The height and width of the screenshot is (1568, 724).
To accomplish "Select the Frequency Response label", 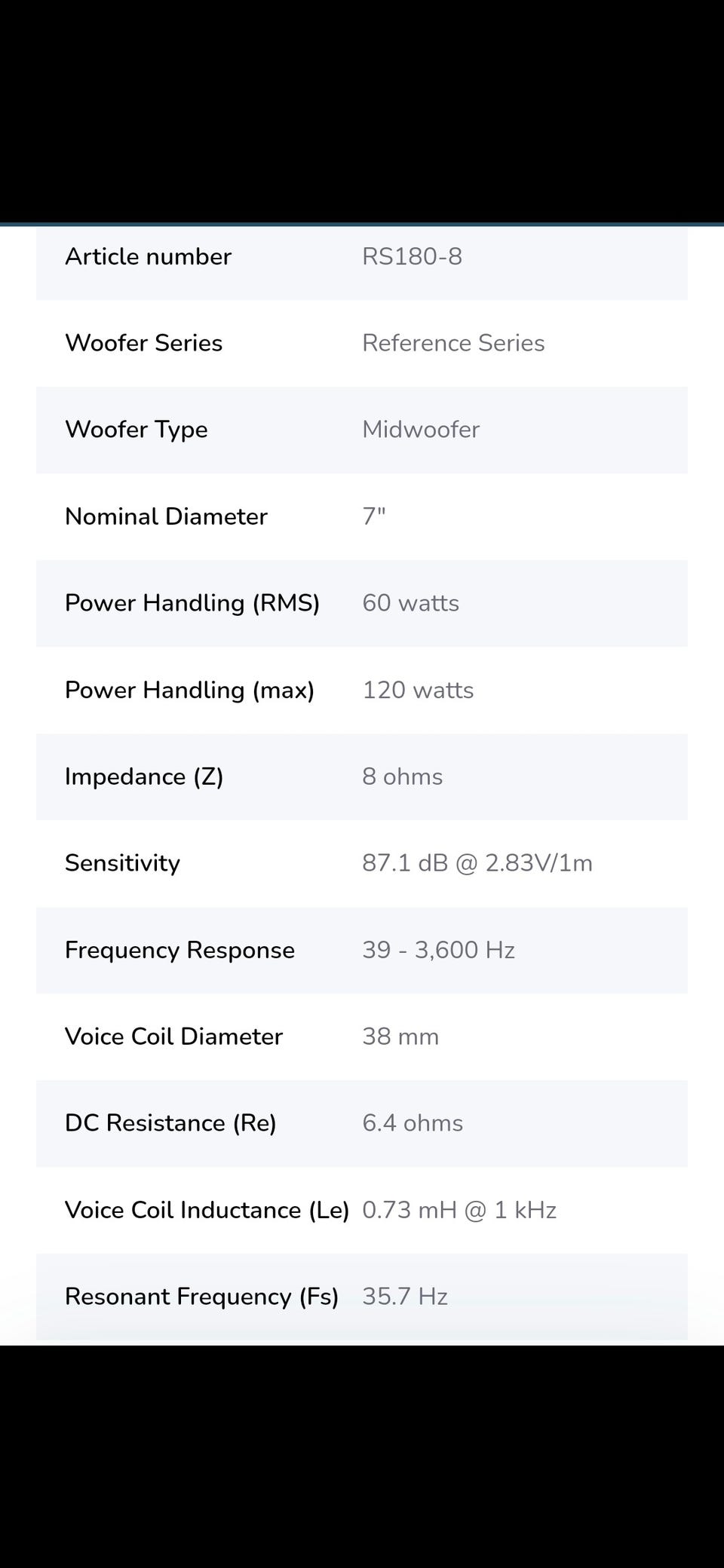I will (x=179, y=950).
